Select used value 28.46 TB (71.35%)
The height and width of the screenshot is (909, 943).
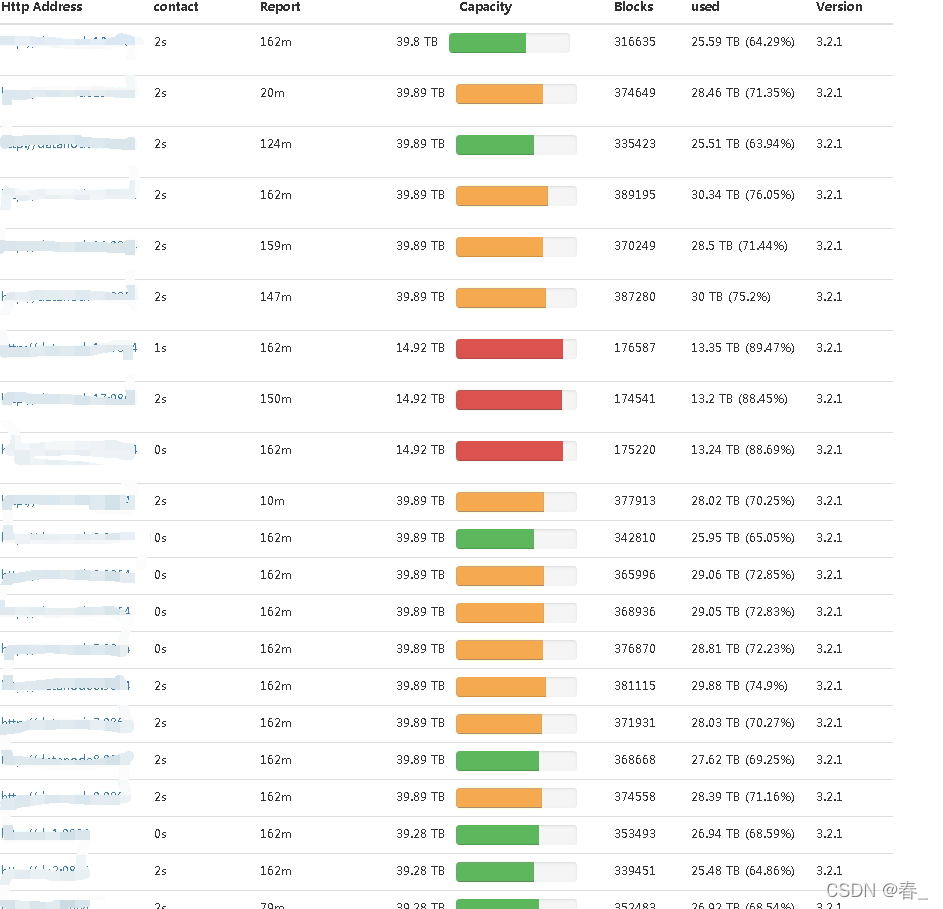[743, 93]
